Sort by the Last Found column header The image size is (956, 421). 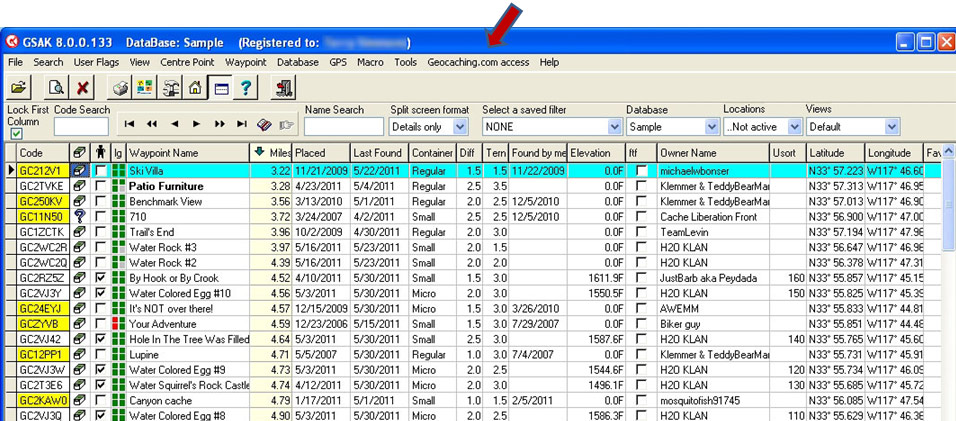tap(379, 152)
